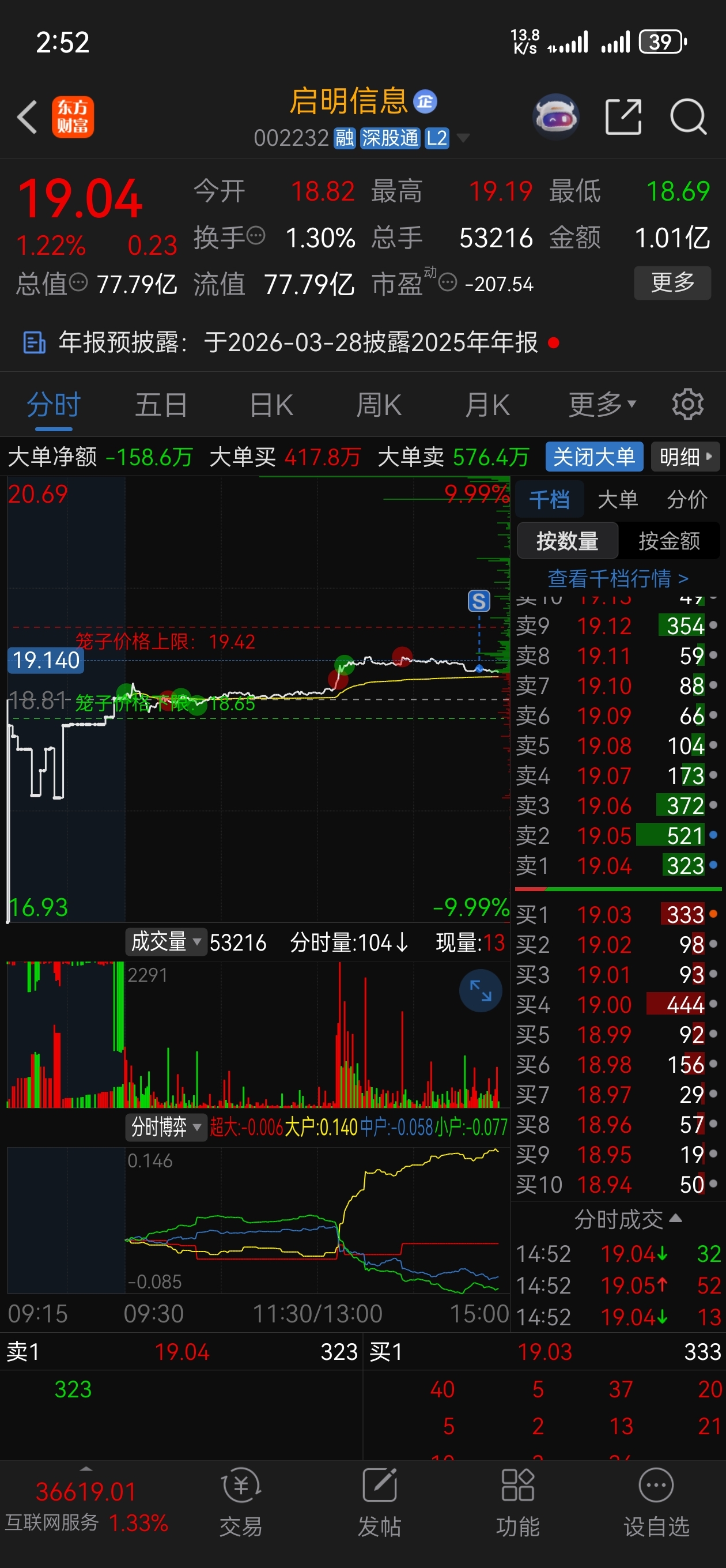Open chart settings gear
Screen dimensions: 726x1568
(687, 404)
